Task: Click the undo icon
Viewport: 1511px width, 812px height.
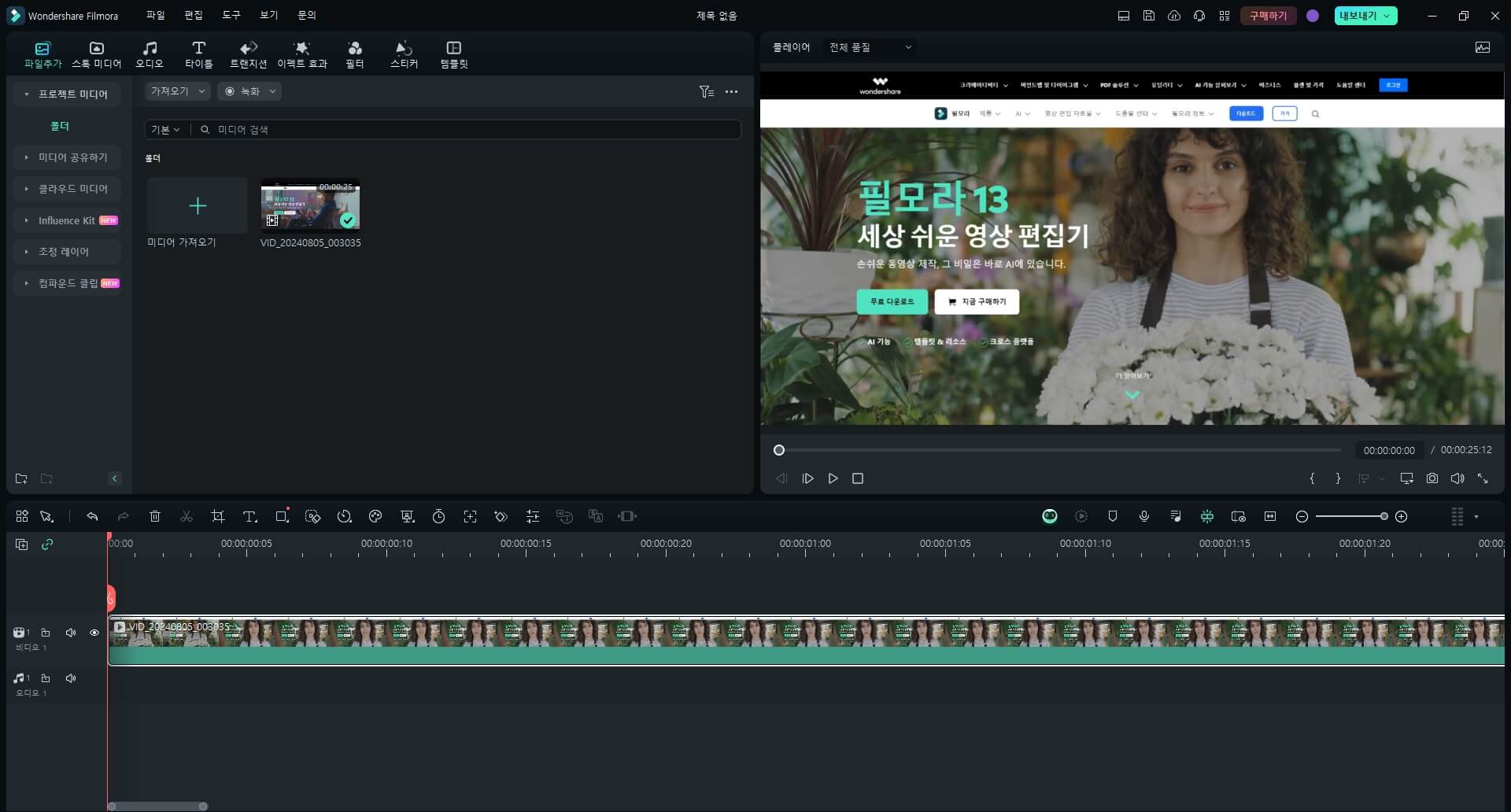Action: click(92, 516)
